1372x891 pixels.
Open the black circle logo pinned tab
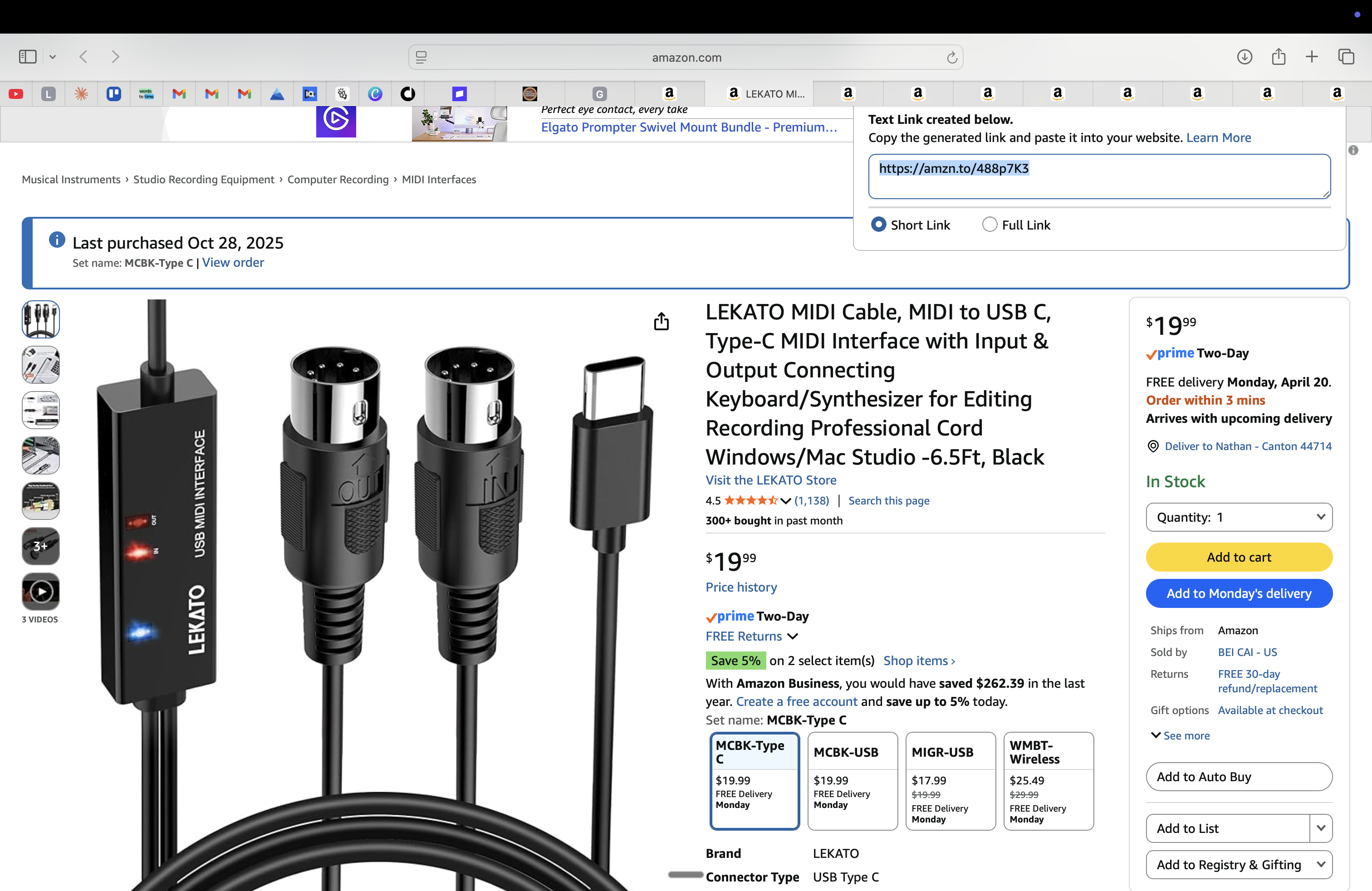[408, 93]
